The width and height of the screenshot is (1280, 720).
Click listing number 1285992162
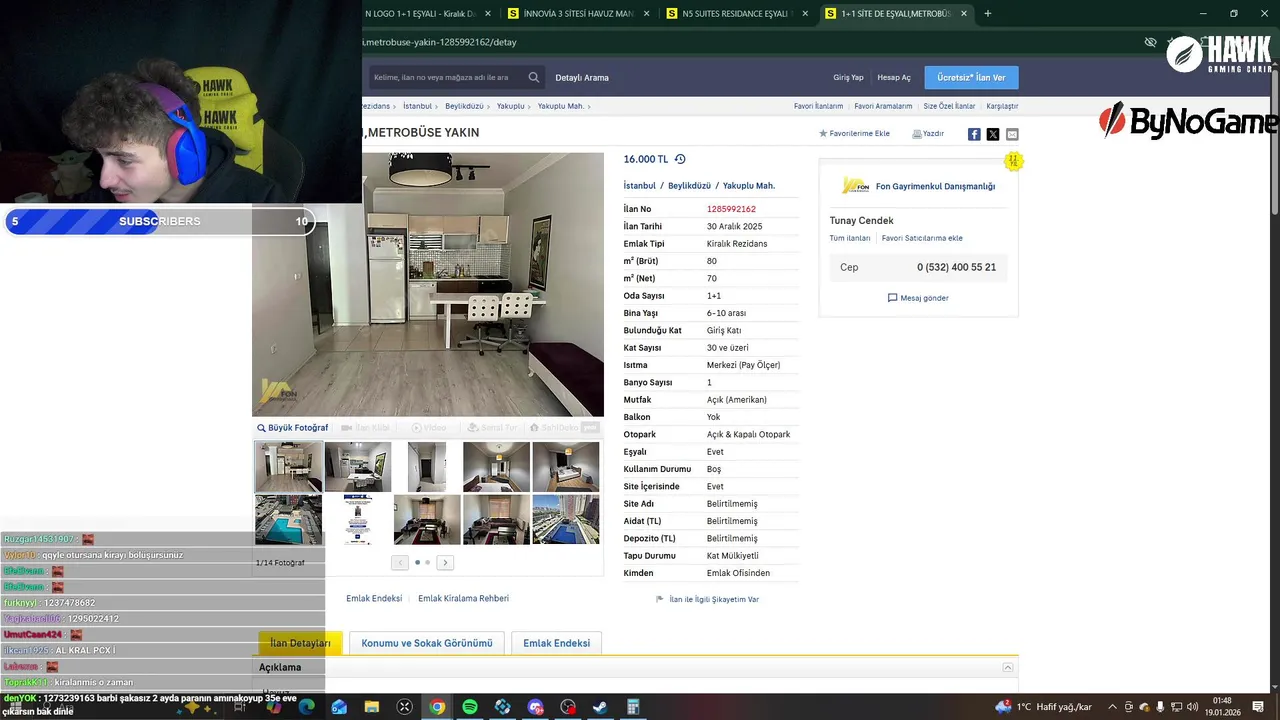coord(731,209)
